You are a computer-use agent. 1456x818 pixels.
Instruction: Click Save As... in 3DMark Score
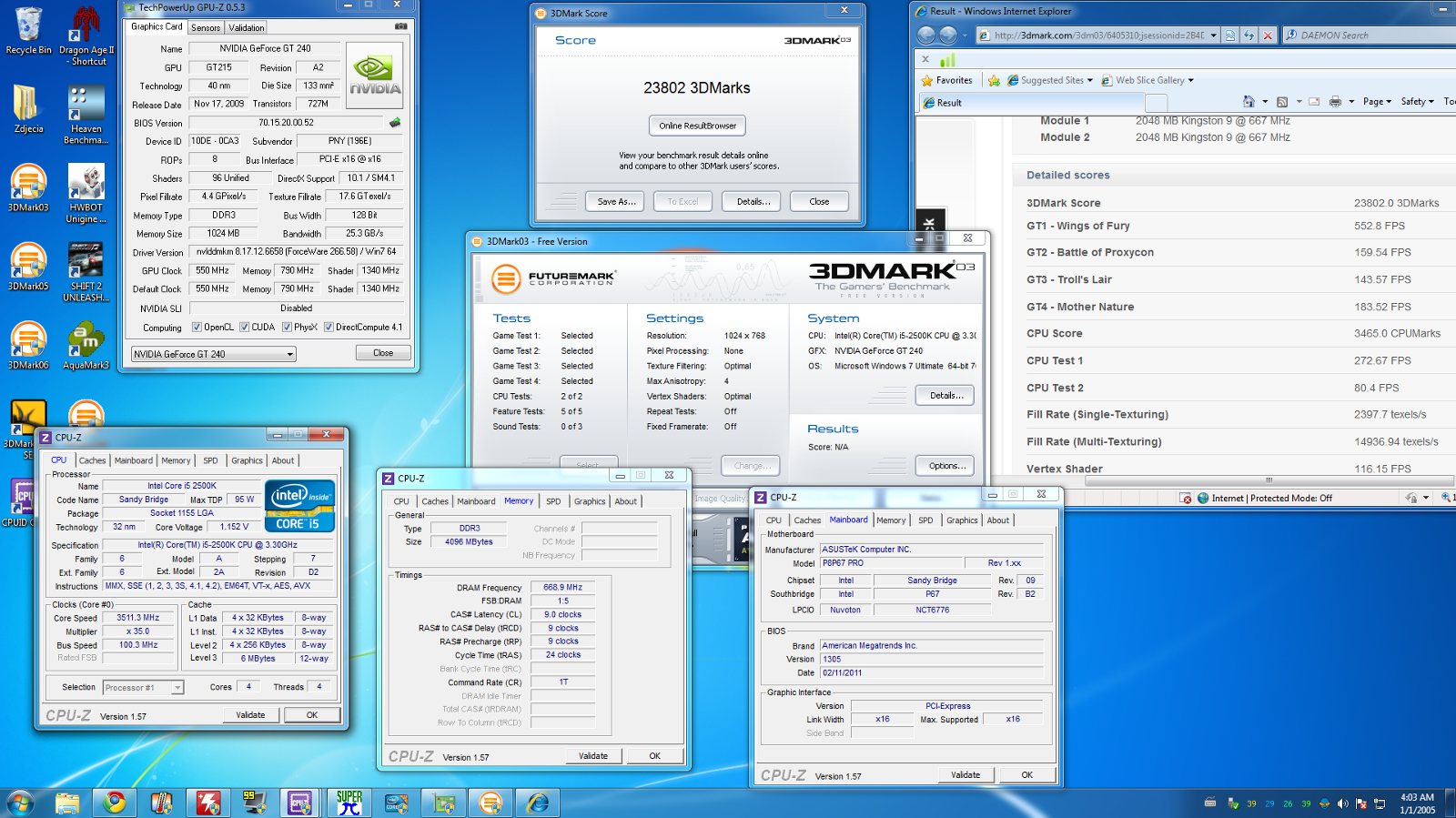tap(616, 202)
